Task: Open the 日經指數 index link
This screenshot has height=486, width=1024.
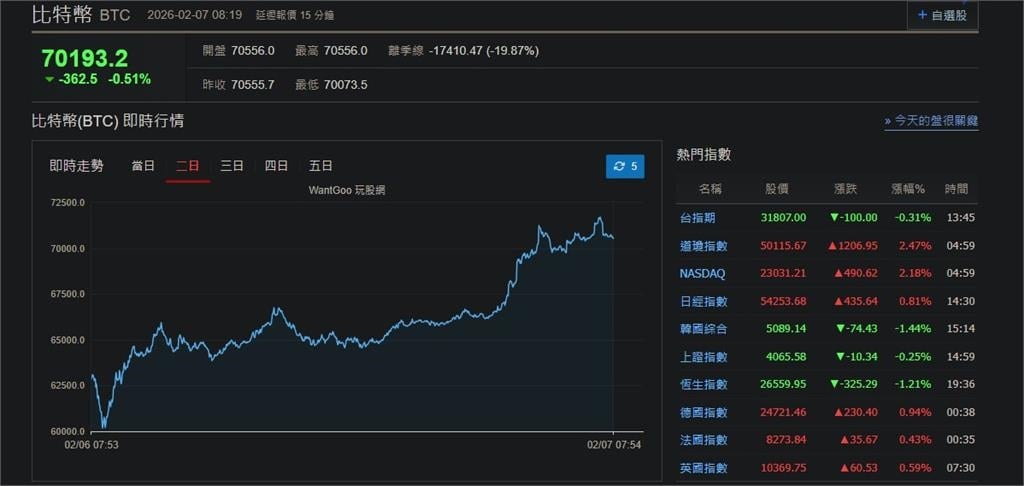Action: pyautogui.click(x=703, y=301)
